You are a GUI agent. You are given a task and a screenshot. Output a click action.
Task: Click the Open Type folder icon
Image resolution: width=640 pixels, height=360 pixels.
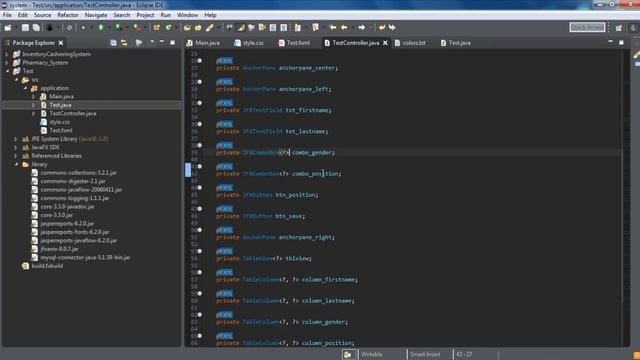tap(187, 28)
